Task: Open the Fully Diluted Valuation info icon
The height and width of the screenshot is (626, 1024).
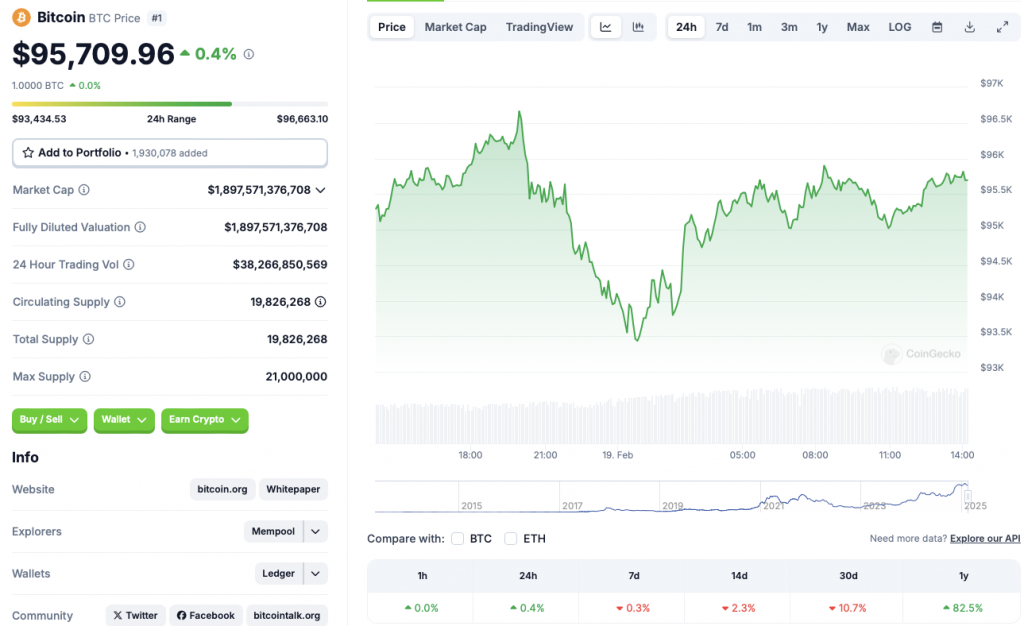Action: [140, 227]
